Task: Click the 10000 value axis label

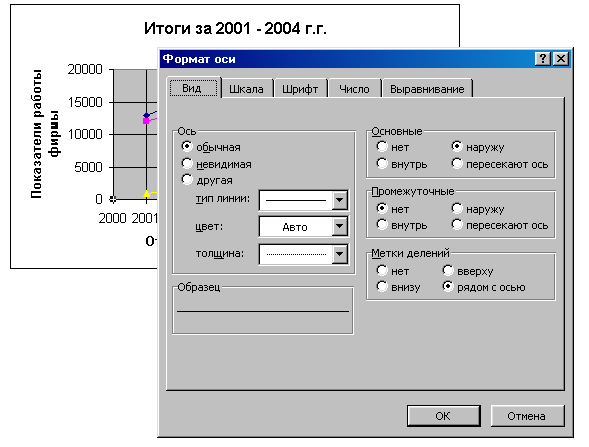Action: tap(85, 134)
